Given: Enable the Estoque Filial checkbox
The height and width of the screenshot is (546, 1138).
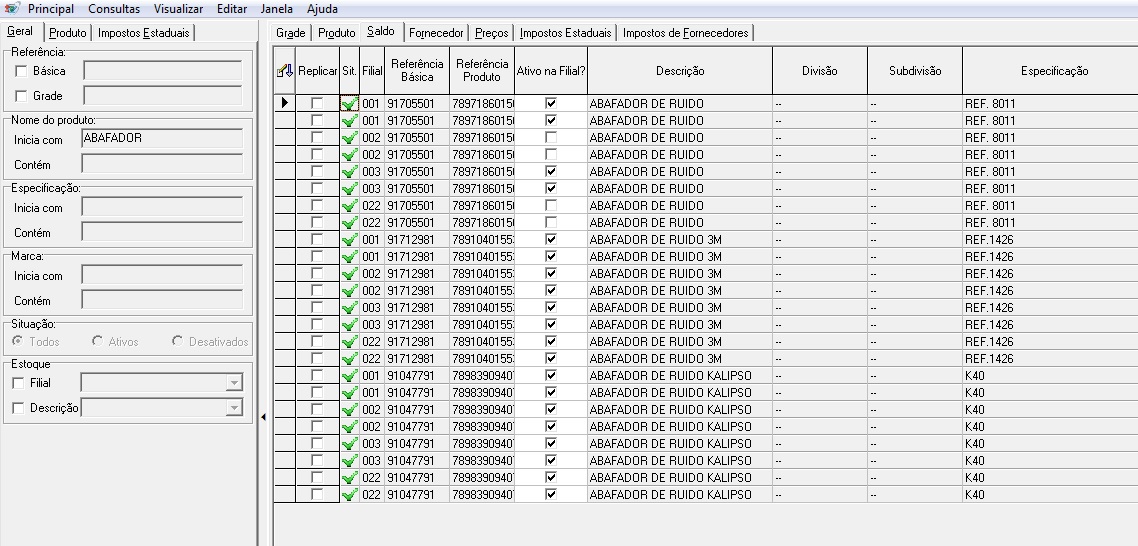Looking at the screenshot, I should pyautogui.click(x=19, y=383).
